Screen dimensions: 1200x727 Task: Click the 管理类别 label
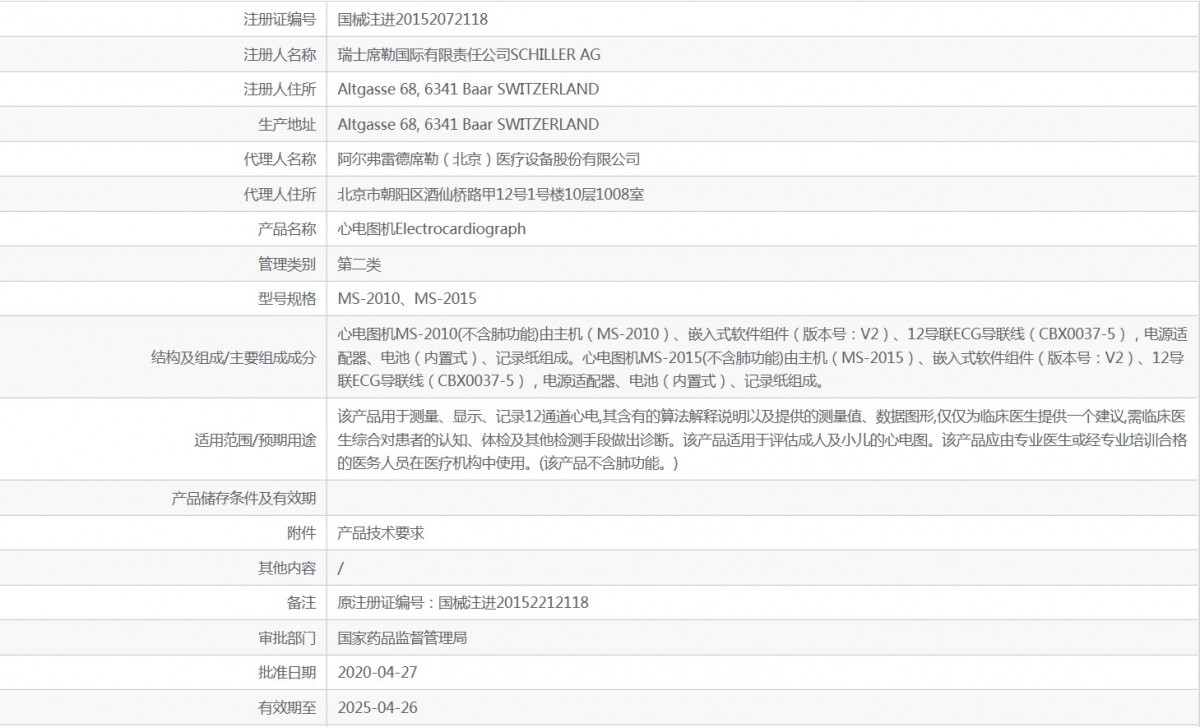click(287, 264)
